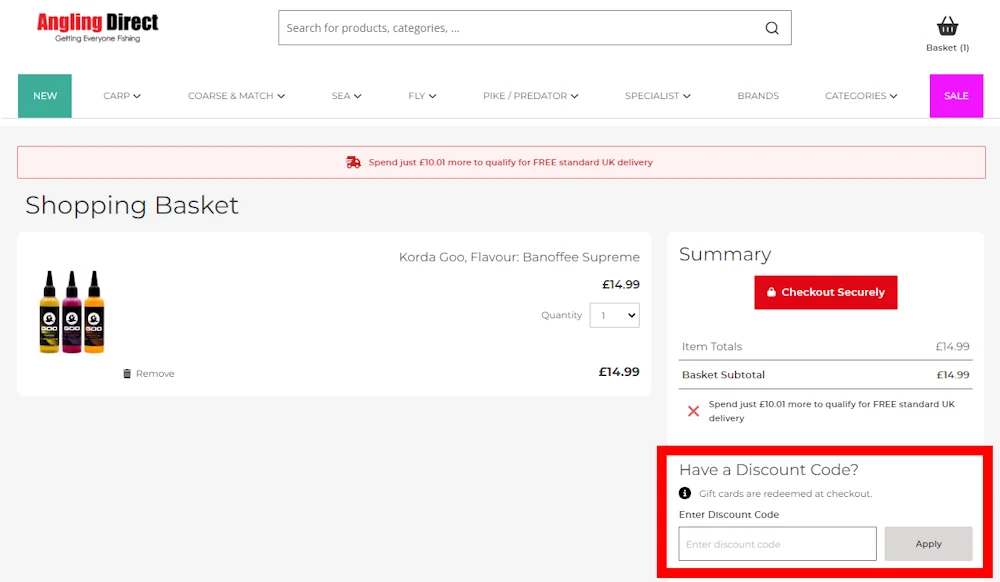Open the BRANDS menu item
1000x582 pixels.
(x=758, y=96)
